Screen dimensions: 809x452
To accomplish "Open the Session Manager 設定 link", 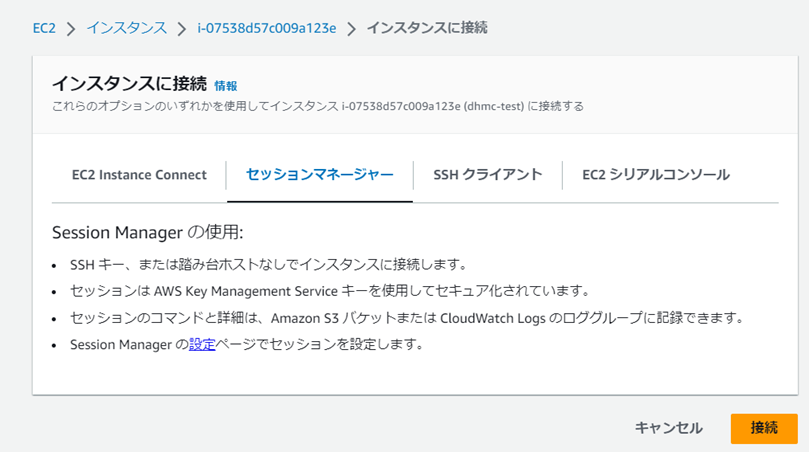I will [x=202, y=344].
